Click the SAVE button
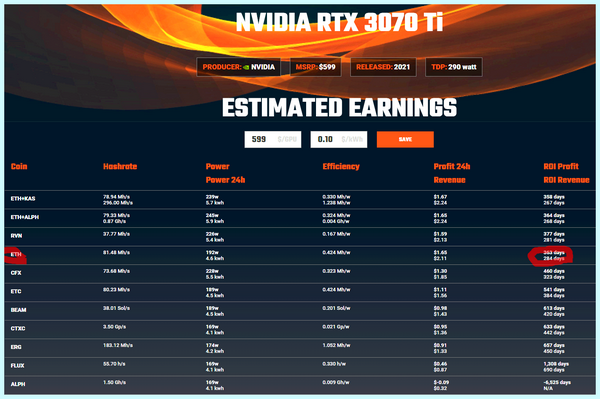600x399 pixels. pos(405,139)
